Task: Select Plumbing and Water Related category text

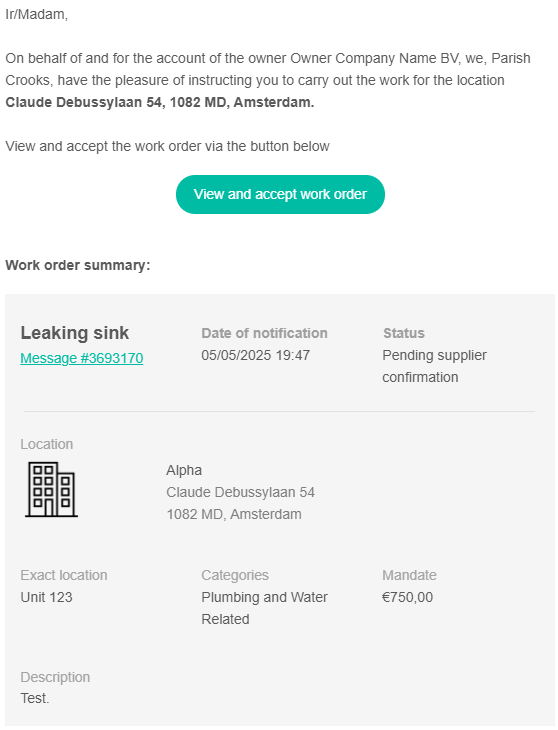Action: (x=264, y=608)
